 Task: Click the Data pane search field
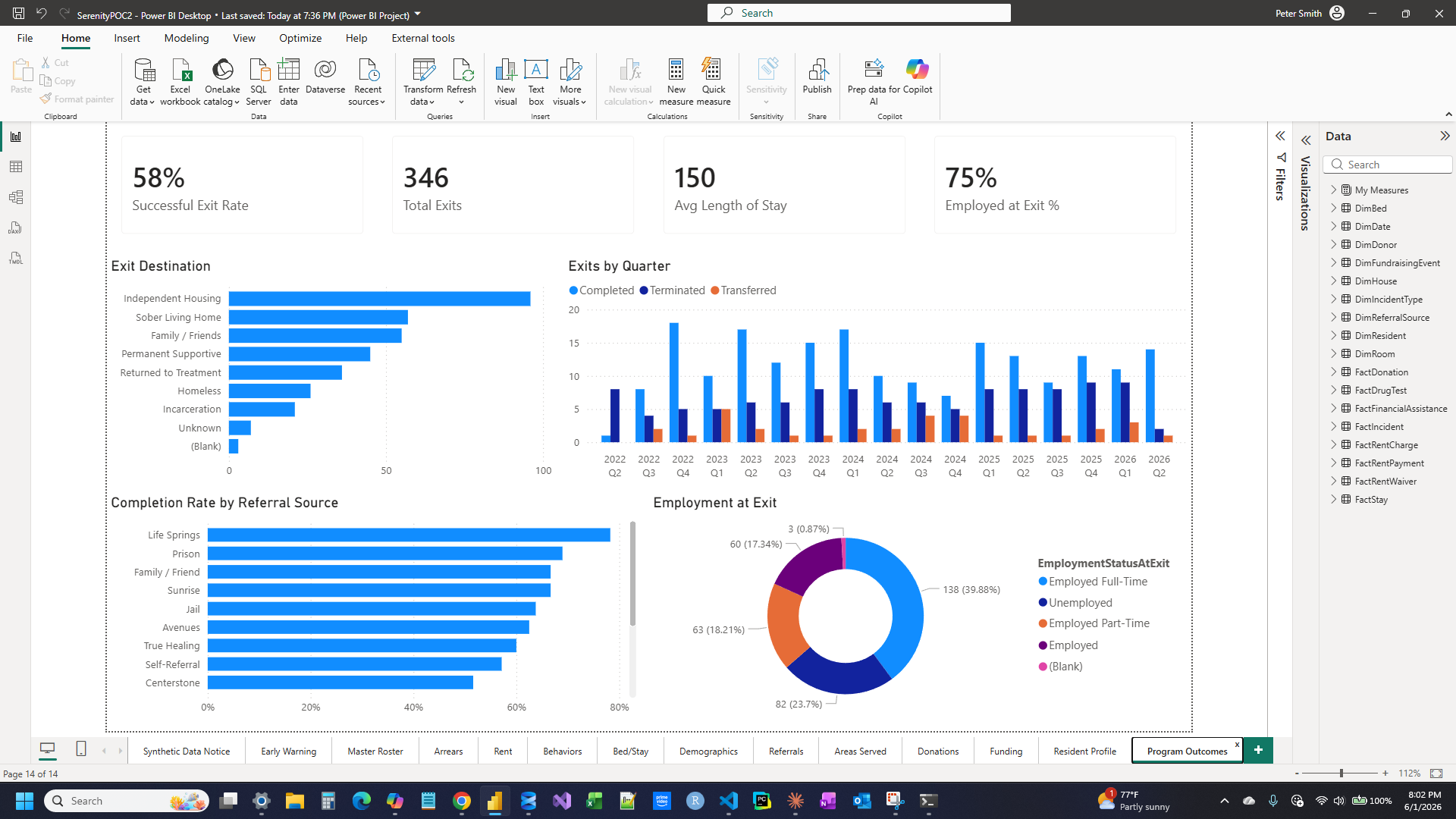point(1388,165)
